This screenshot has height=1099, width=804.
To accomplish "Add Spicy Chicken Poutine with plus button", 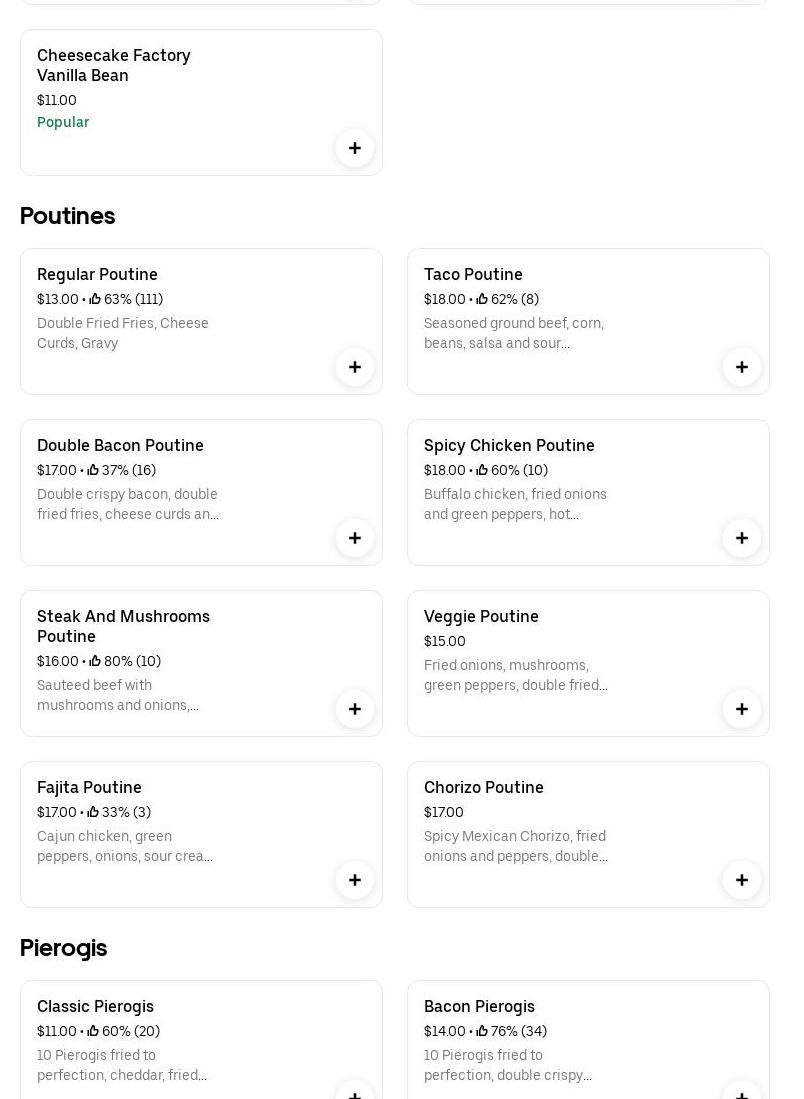I will (742, 538).
